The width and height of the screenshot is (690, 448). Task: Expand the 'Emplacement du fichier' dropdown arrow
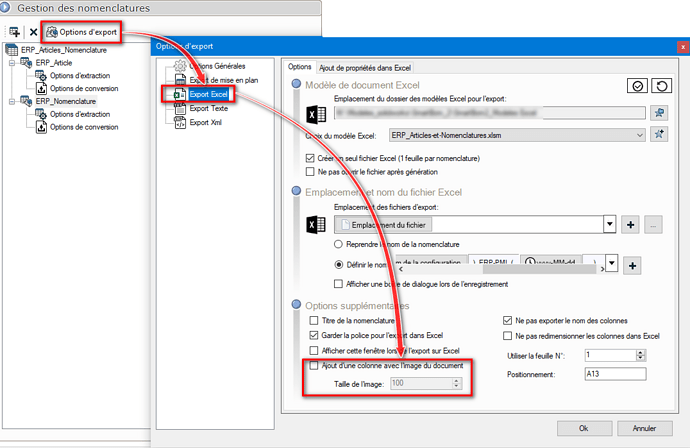coord(610,225)
